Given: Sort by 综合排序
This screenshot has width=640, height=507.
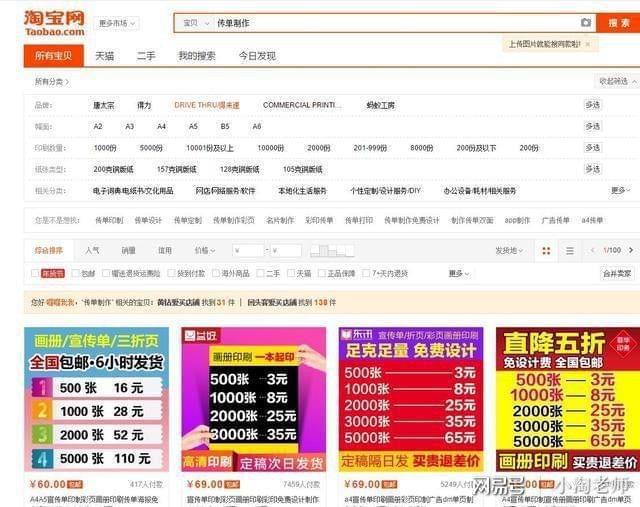Looking at the screenshot, I should [x=49, y=250].
